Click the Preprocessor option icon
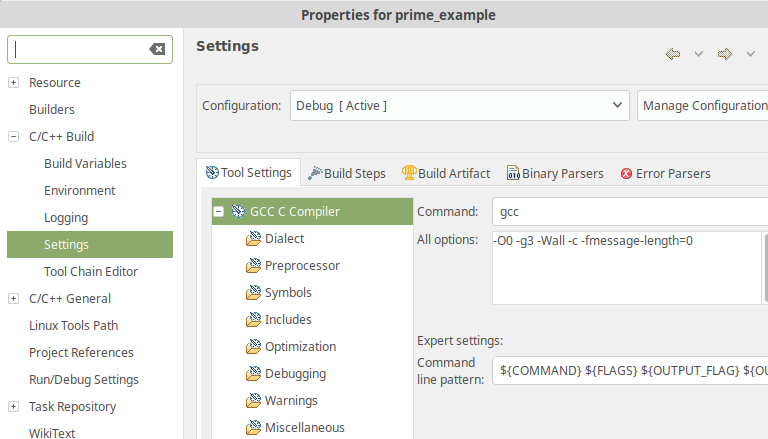The width and height of the screenshot is (768, 439). pos(253,266)
